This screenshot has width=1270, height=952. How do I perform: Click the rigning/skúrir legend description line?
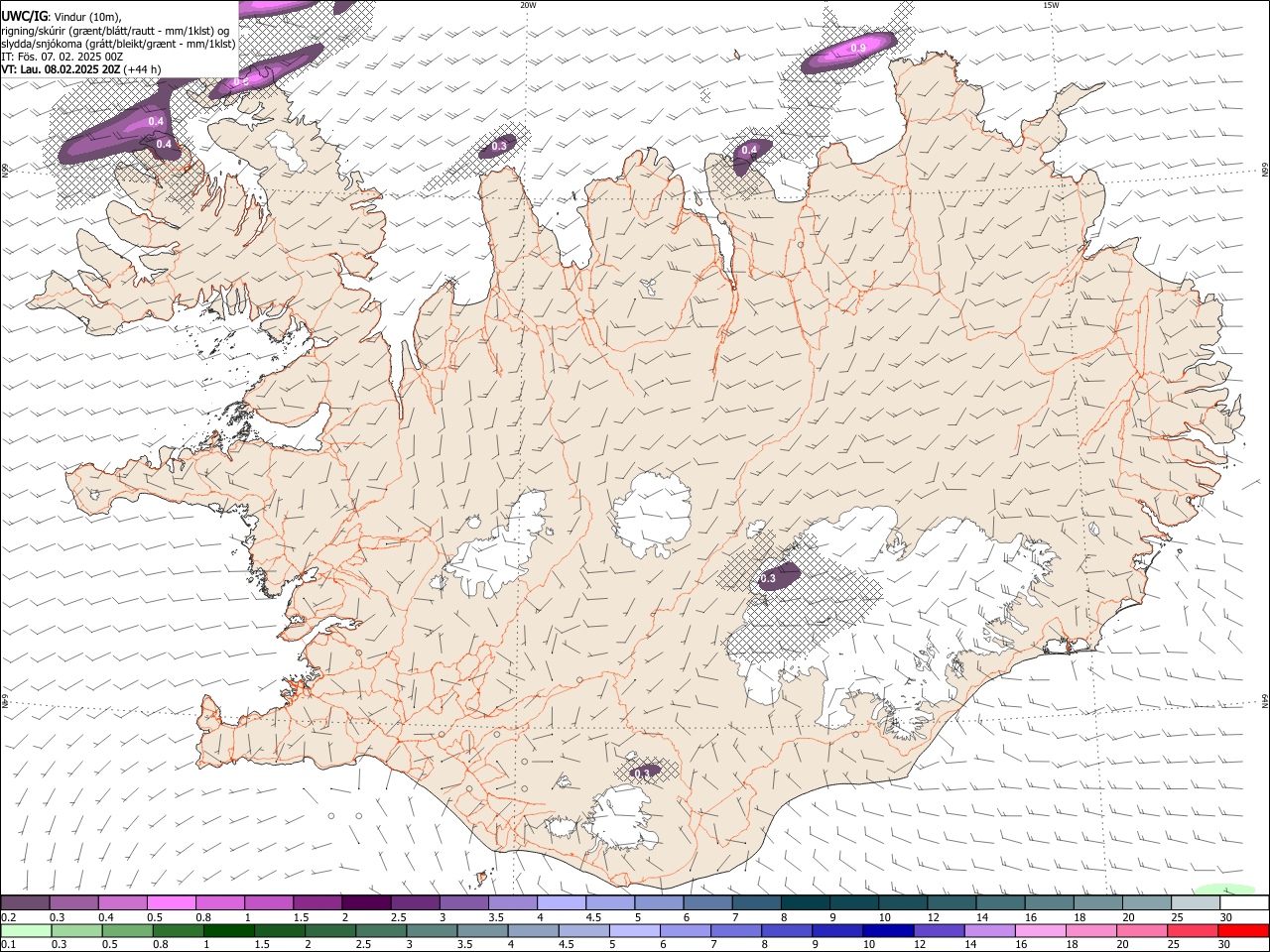click(x=115, y=30)
